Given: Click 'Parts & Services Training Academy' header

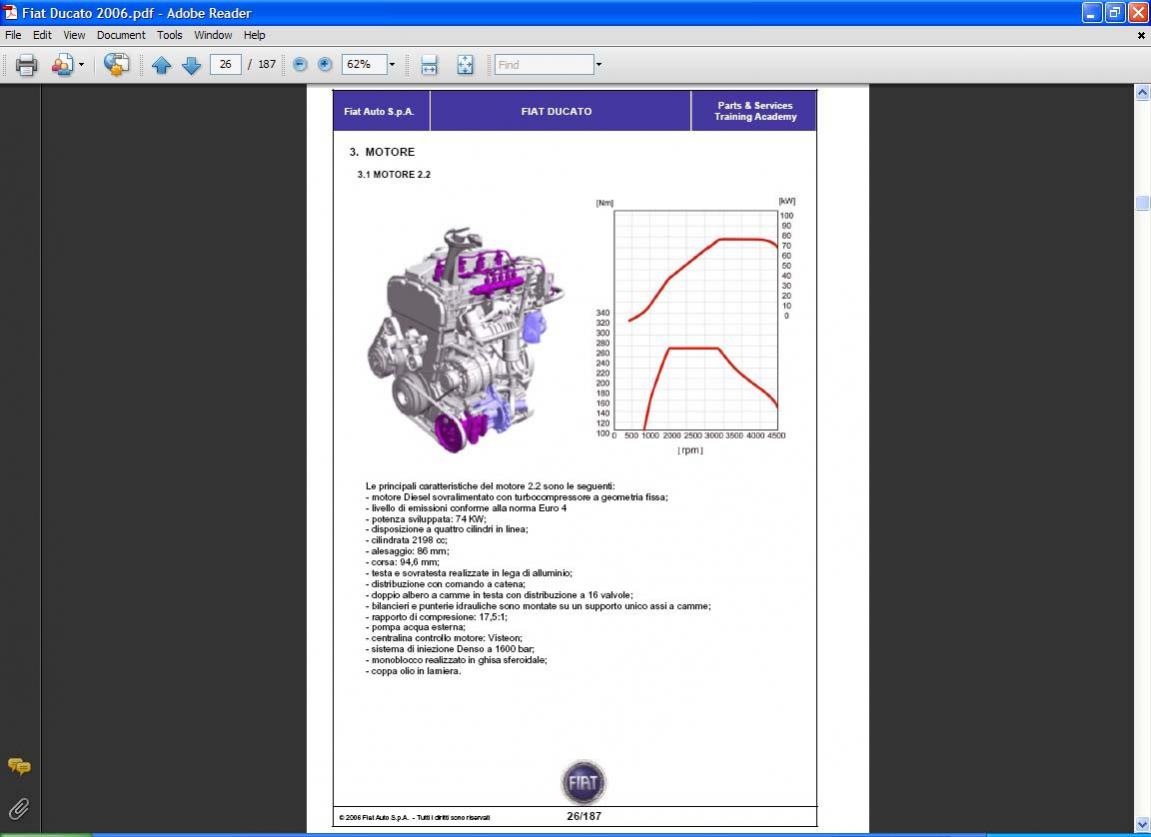Looking at the screenshot, I should 755,111.
